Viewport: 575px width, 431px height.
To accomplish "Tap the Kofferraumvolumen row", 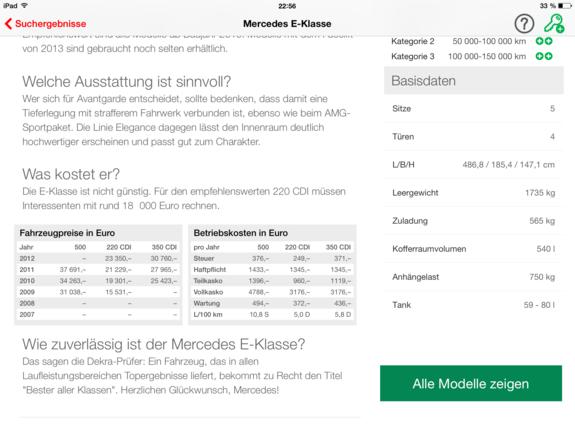I will 473,249.
